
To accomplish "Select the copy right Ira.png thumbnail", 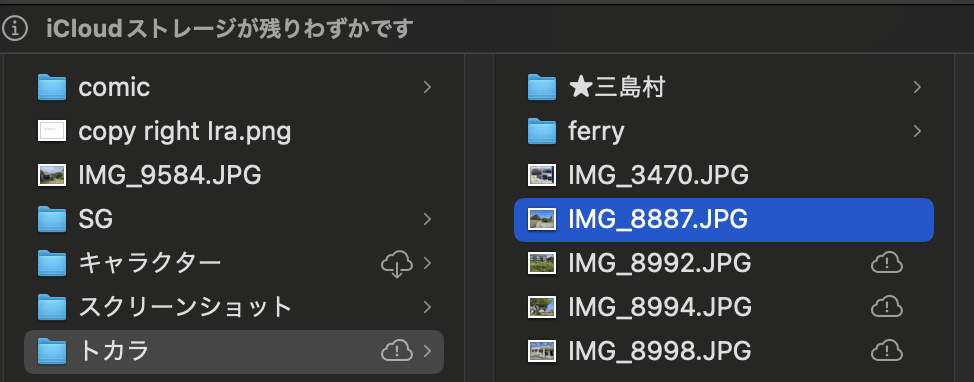I will coord(52,131).
